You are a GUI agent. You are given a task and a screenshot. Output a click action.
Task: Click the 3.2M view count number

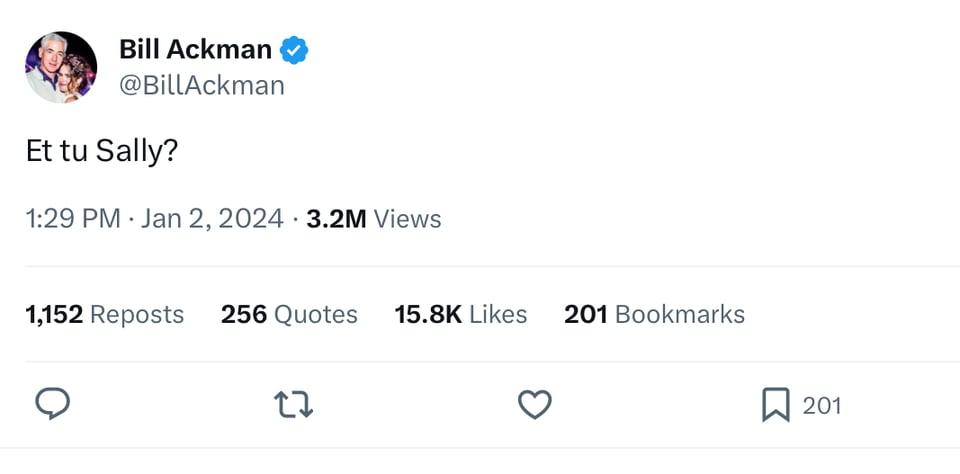(x=336, y=218)
